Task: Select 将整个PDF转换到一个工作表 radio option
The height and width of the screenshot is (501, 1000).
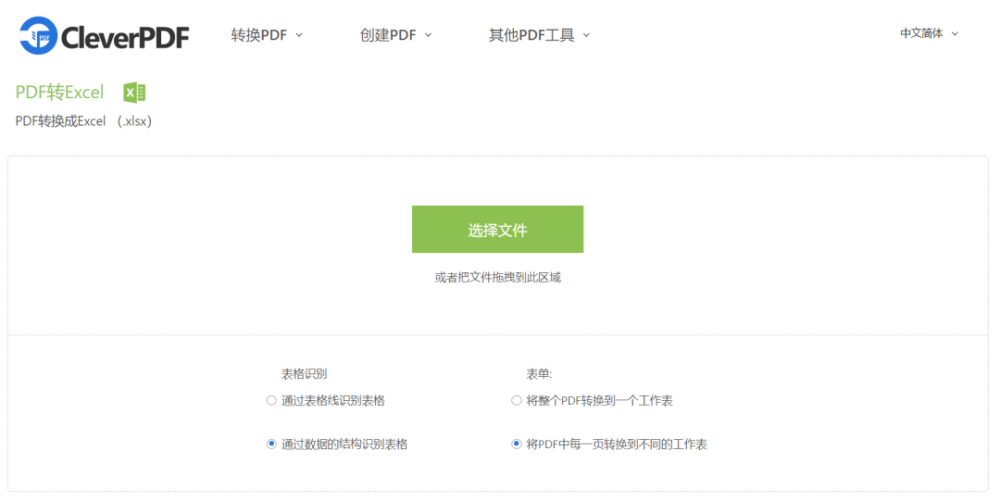Action: click(x=517, y=400)
